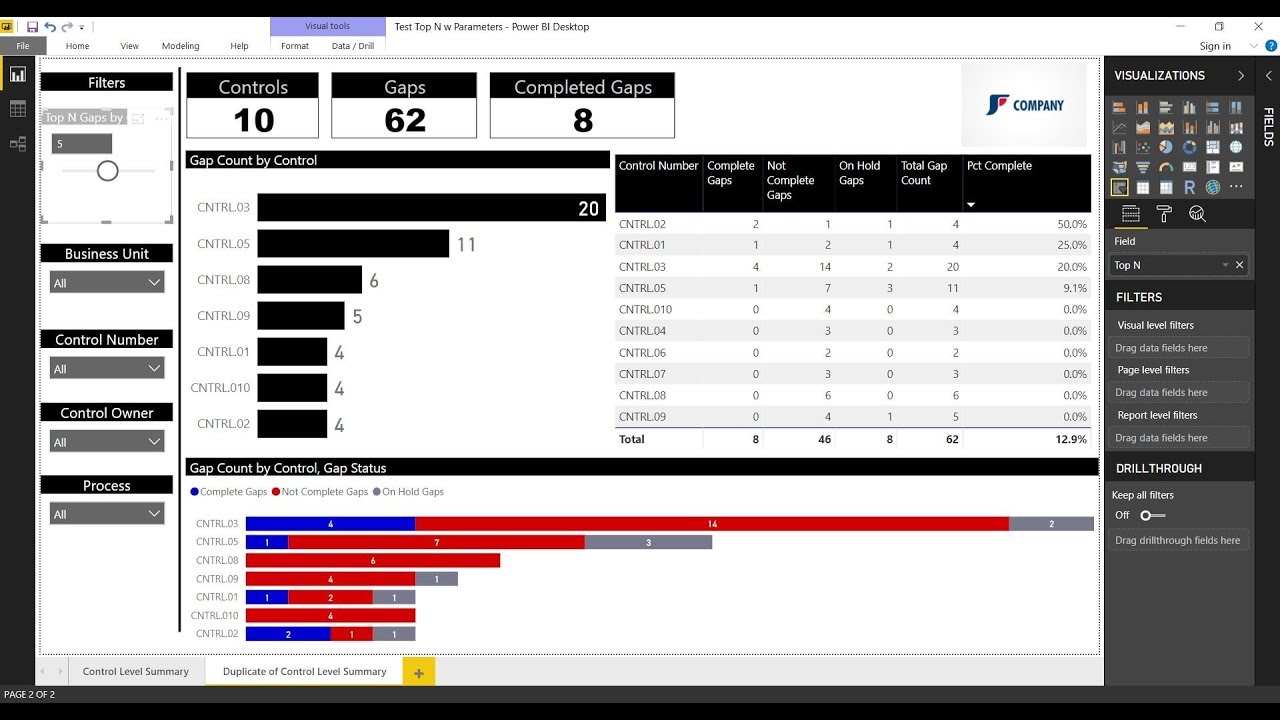The image size is (1280, 720).
Task: Undo the last action
Action: [x=50, y=27]
